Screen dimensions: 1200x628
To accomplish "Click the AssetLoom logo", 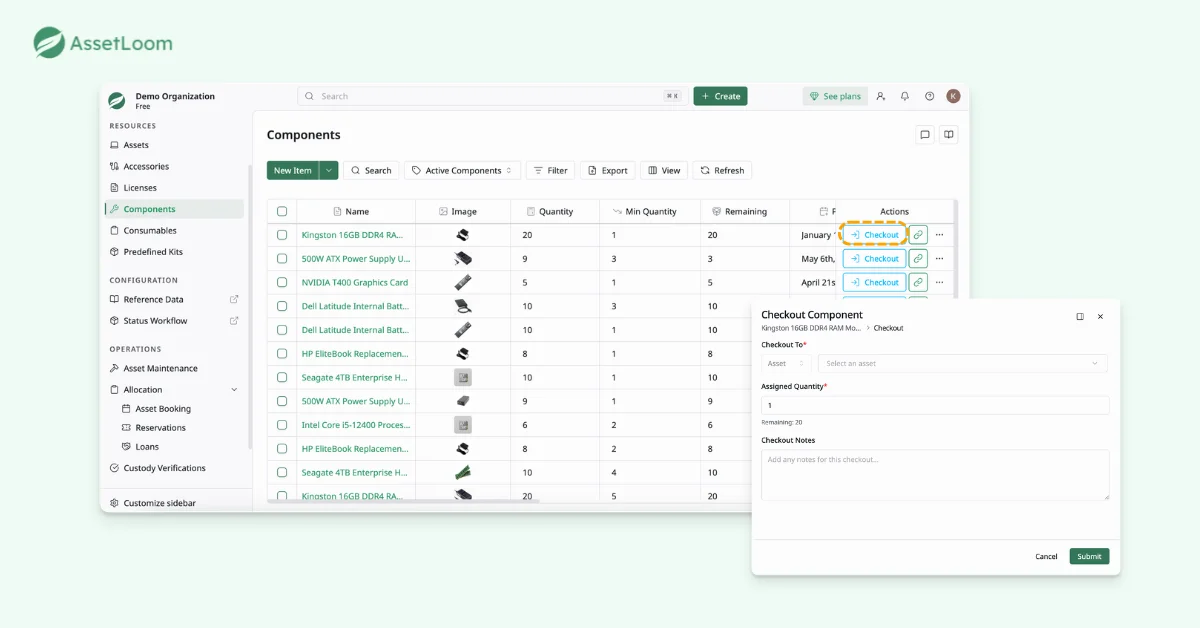I will (x=102, y=43).
